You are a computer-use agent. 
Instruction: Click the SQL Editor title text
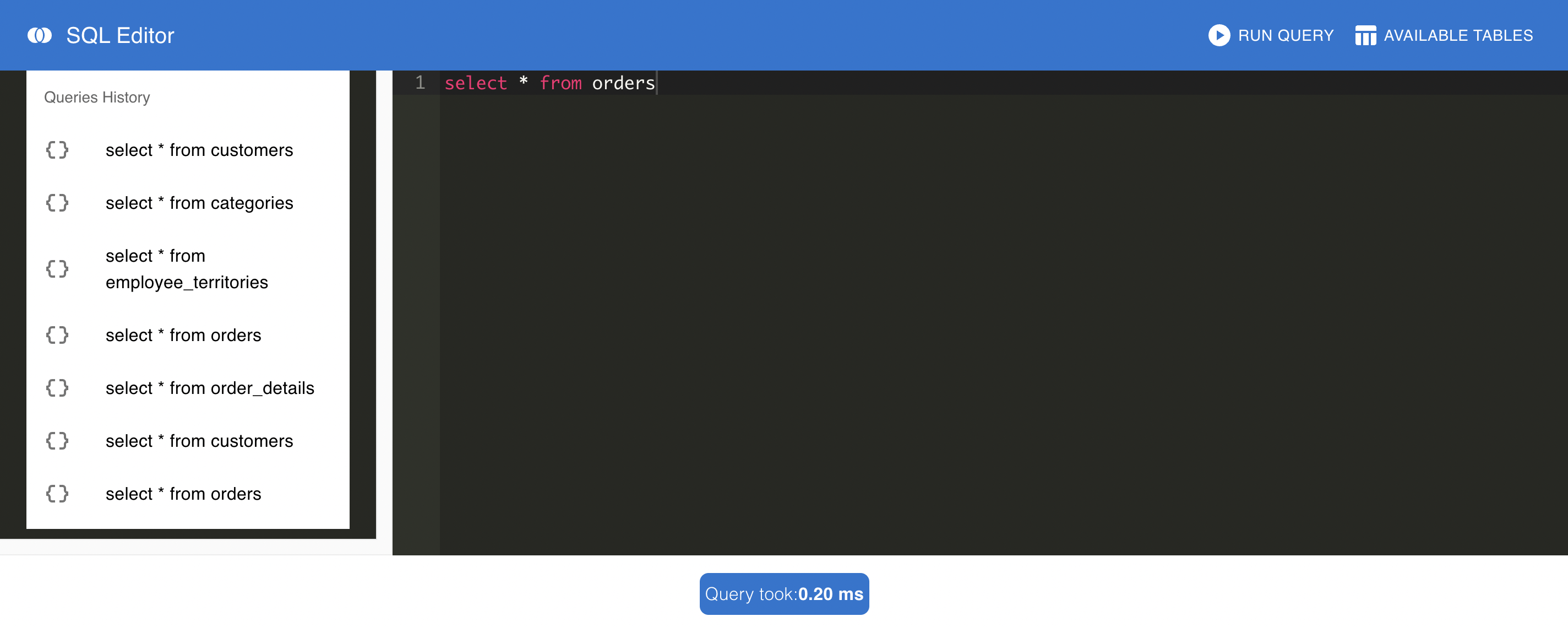[120, 35]
